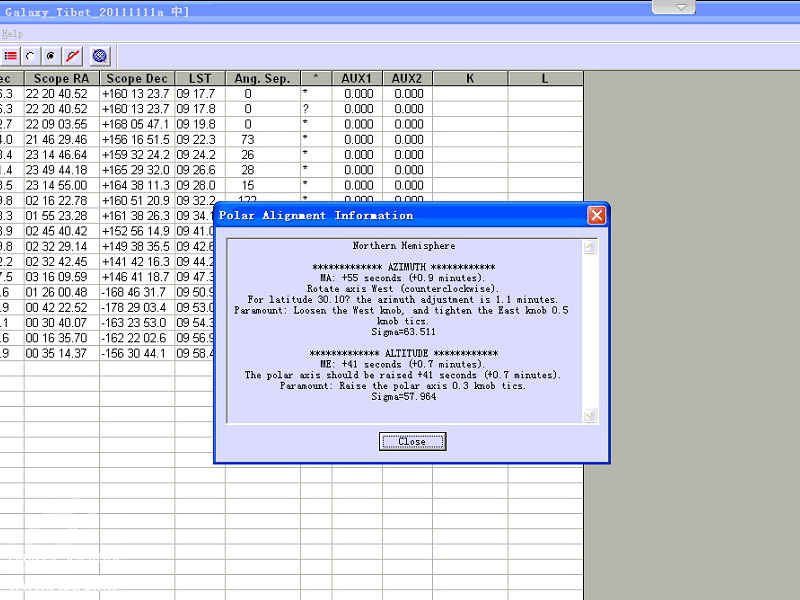Select the L column header
800x600 pixels.
tap(545, 78)
